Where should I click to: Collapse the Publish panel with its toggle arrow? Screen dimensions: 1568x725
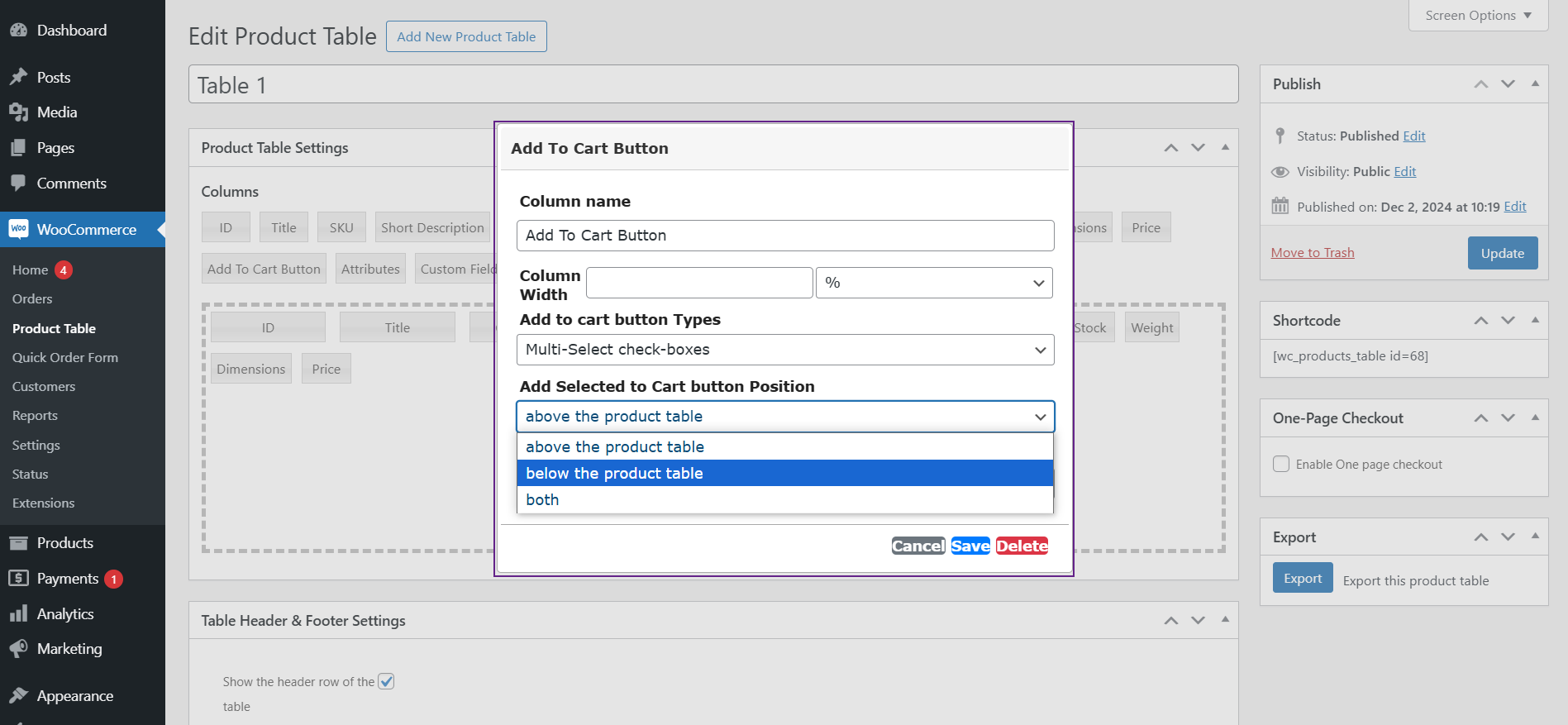[x=1535, y=83]
